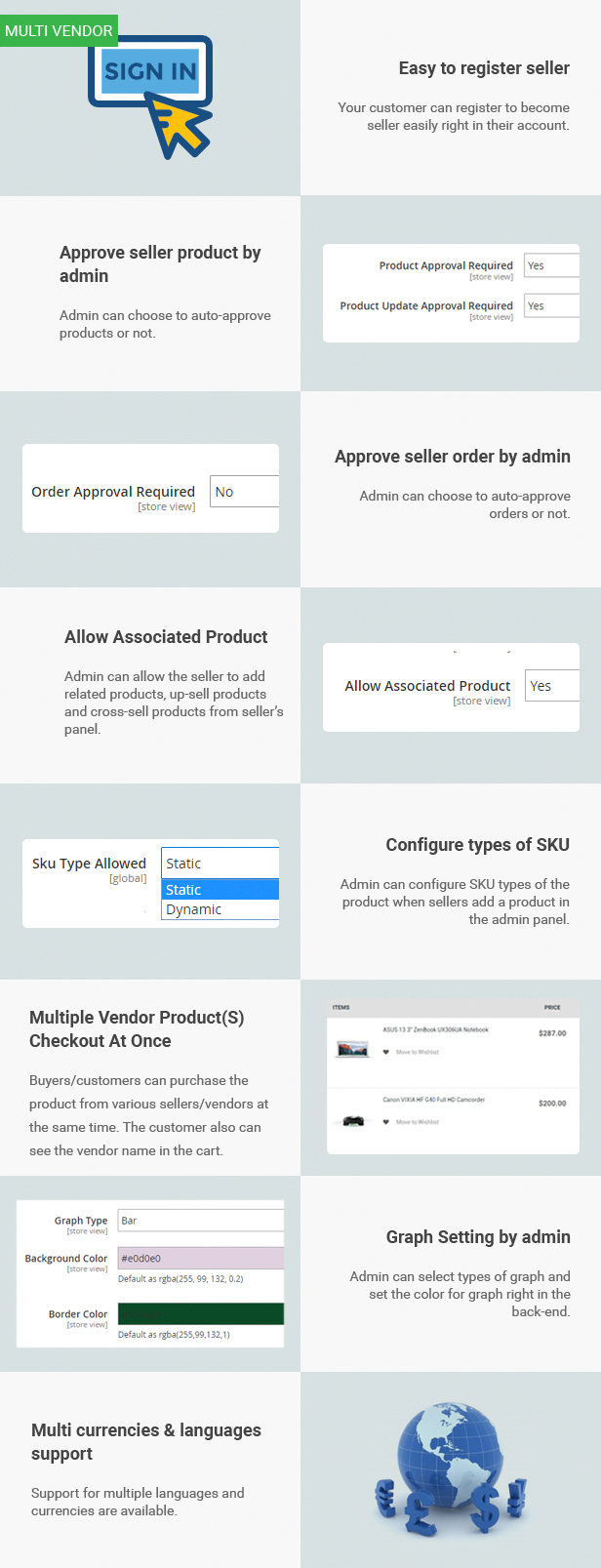601x1568 pixels.
Task: Click the heart icon under Canon camcorder
Action: click(385, 1122)
